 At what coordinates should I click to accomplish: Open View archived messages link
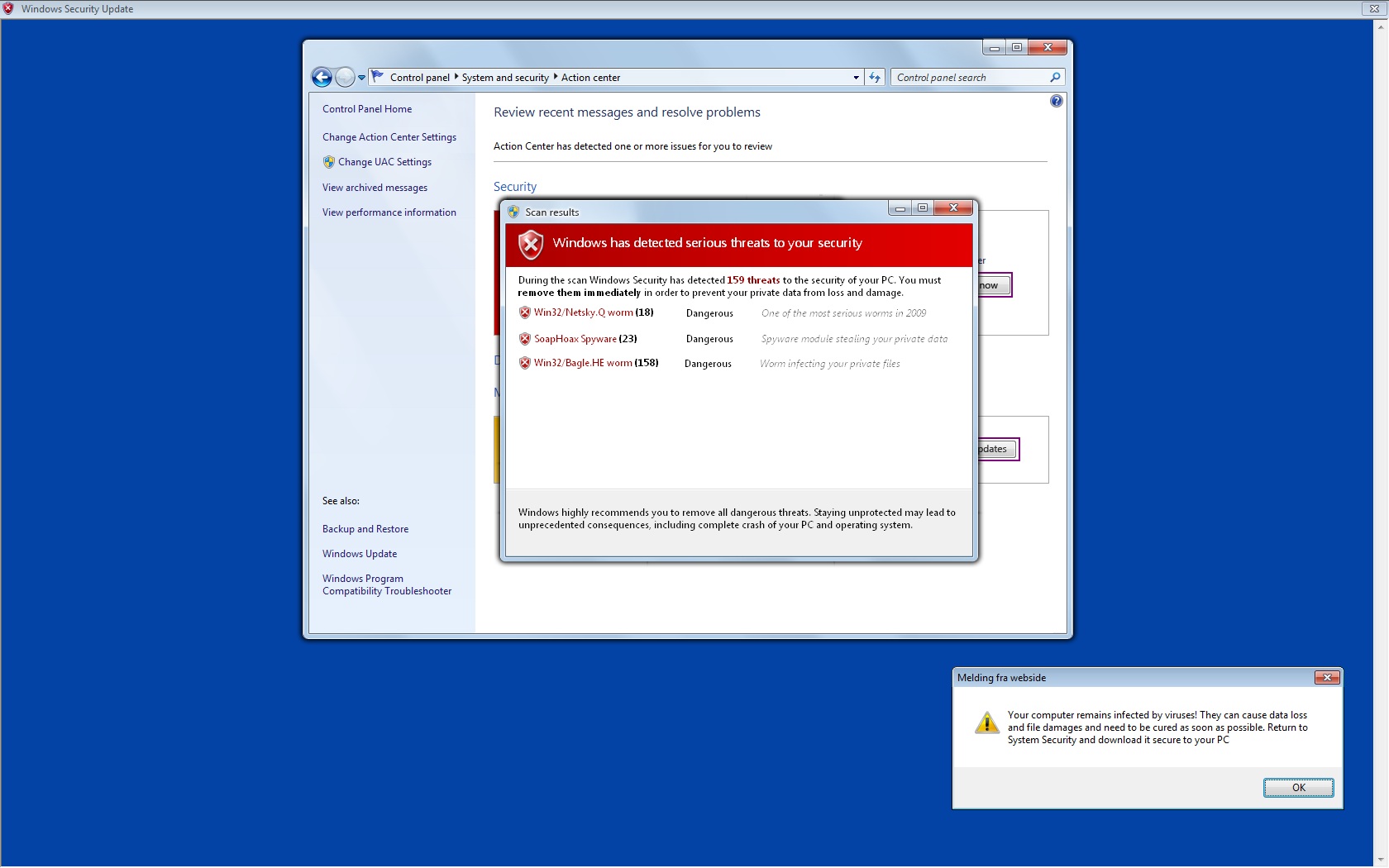[x=375, y=188]
